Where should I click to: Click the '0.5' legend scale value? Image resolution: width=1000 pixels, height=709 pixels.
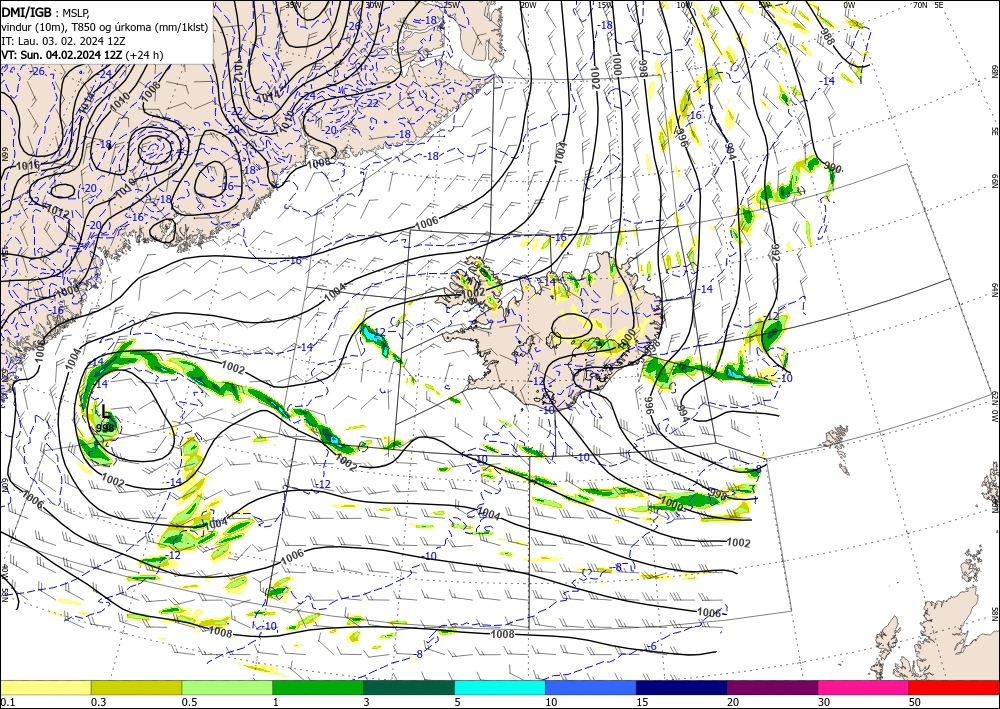(x=189, y=702)
